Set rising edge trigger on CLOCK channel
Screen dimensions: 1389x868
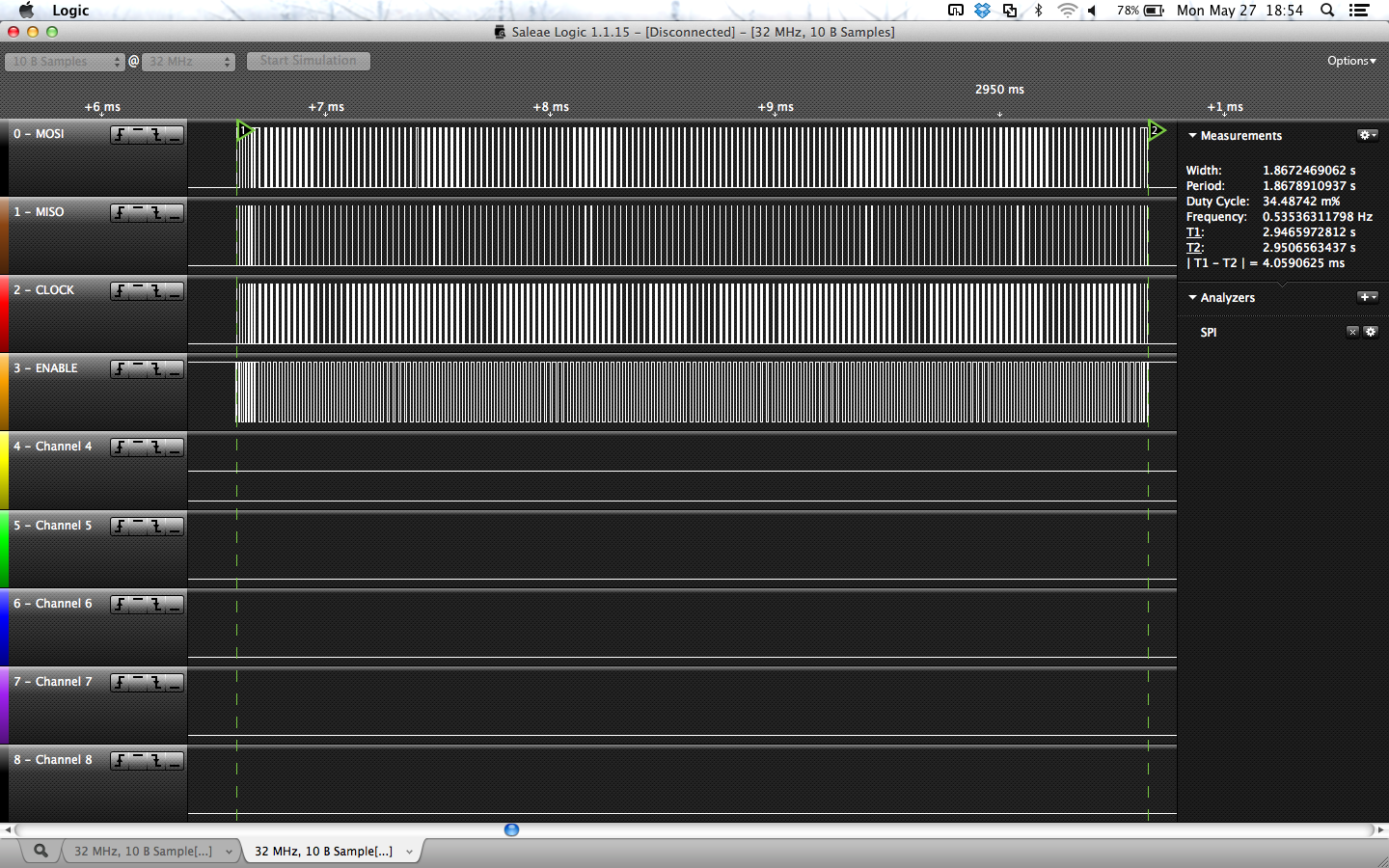(120, 291)
